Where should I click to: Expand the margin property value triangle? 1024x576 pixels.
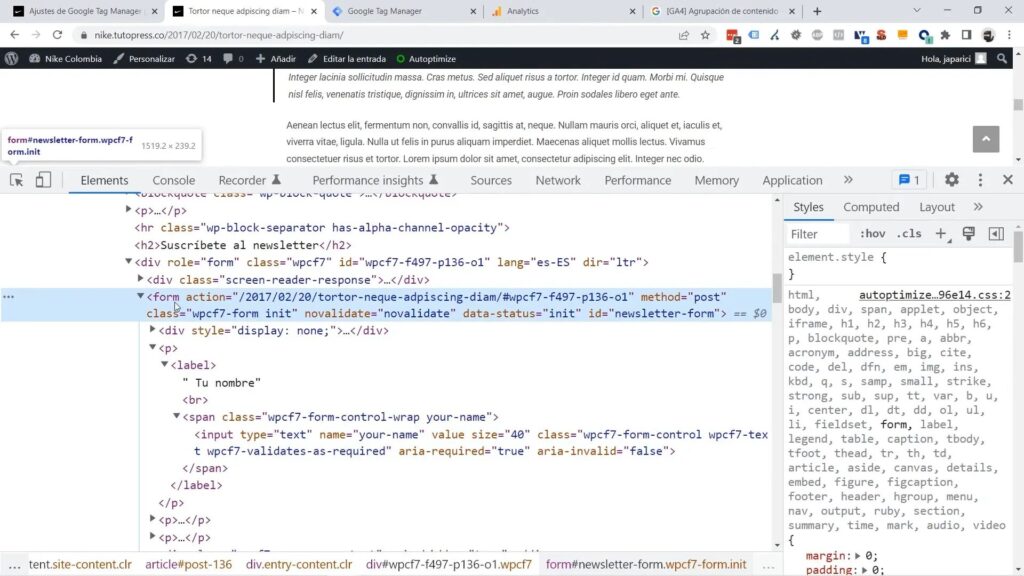(857, 556)
